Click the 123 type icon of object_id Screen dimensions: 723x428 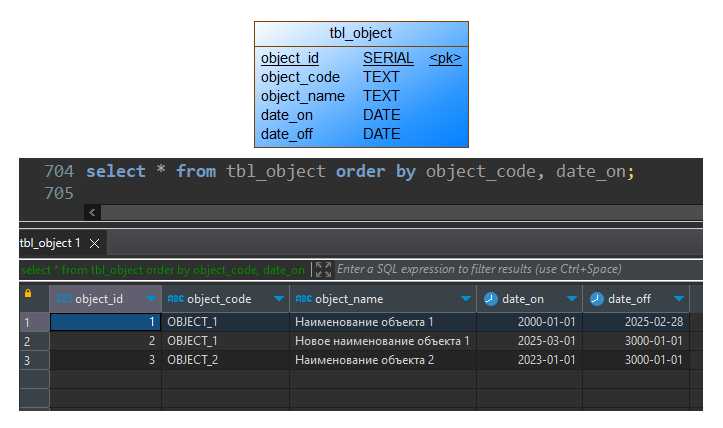63,299
